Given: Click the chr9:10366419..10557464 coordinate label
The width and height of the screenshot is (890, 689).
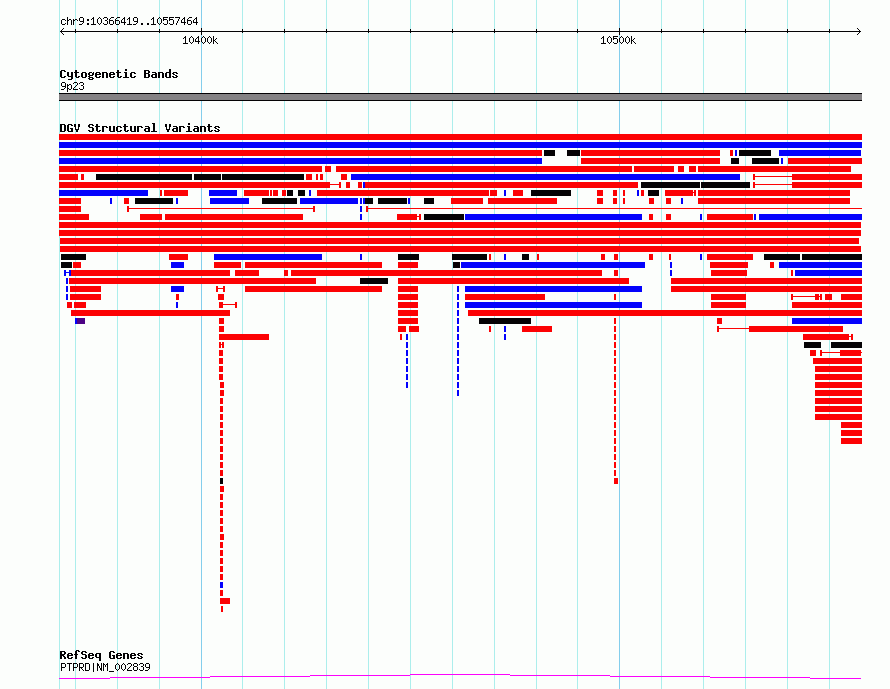Looking at the screenshot, I should 129,21.
